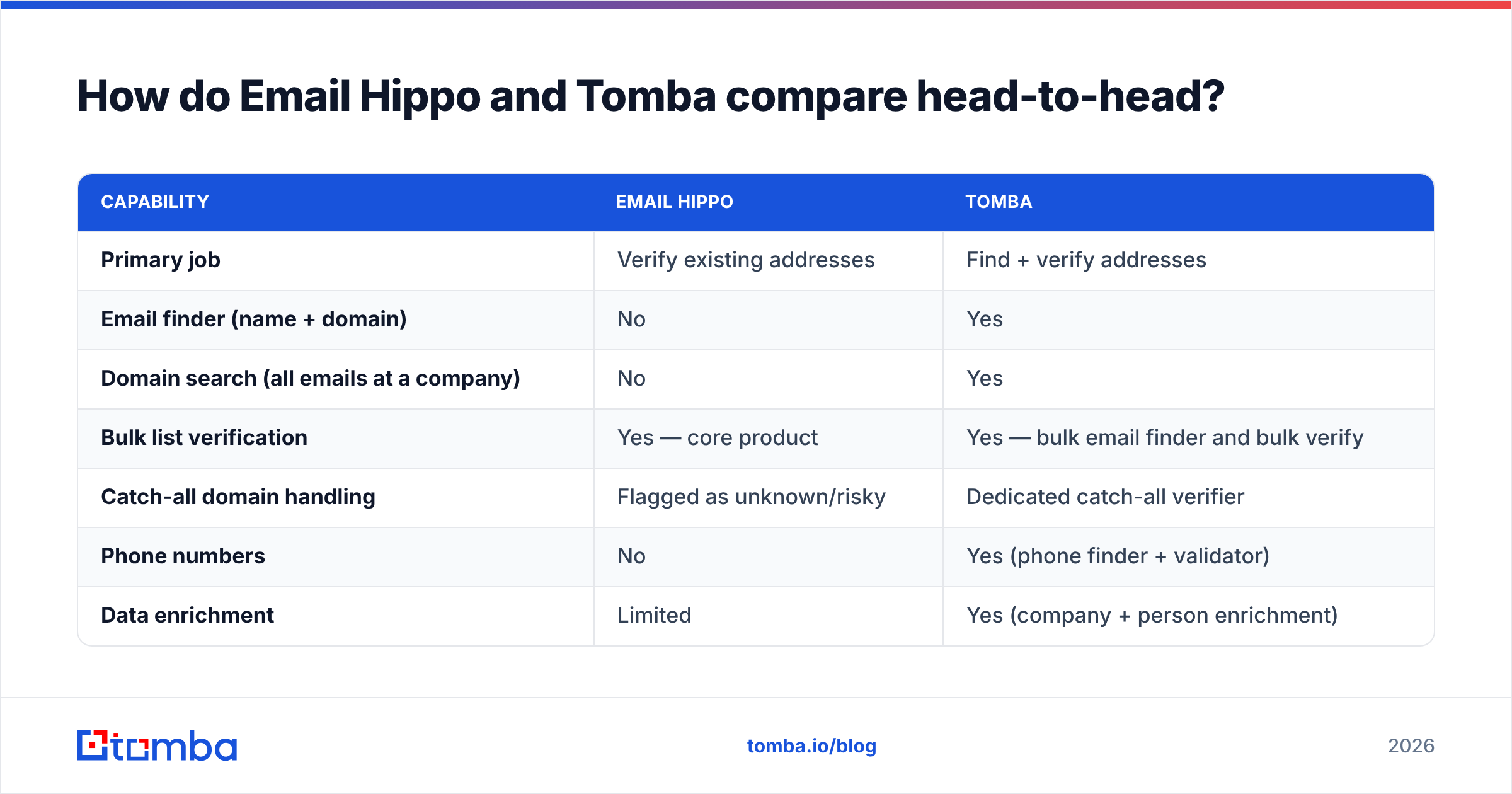Click 'Dedicated catch-all verifier' cell
The height and width of the screenshot is (794, 1512).
click(x=1105, y=497)
